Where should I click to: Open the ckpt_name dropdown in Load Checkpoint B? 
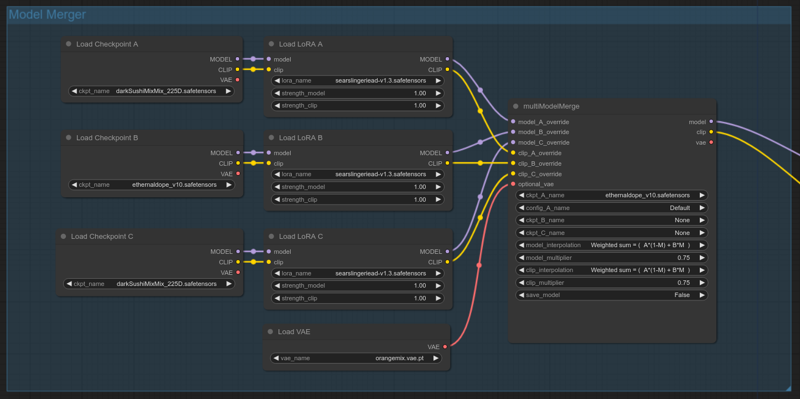[152, 185]
